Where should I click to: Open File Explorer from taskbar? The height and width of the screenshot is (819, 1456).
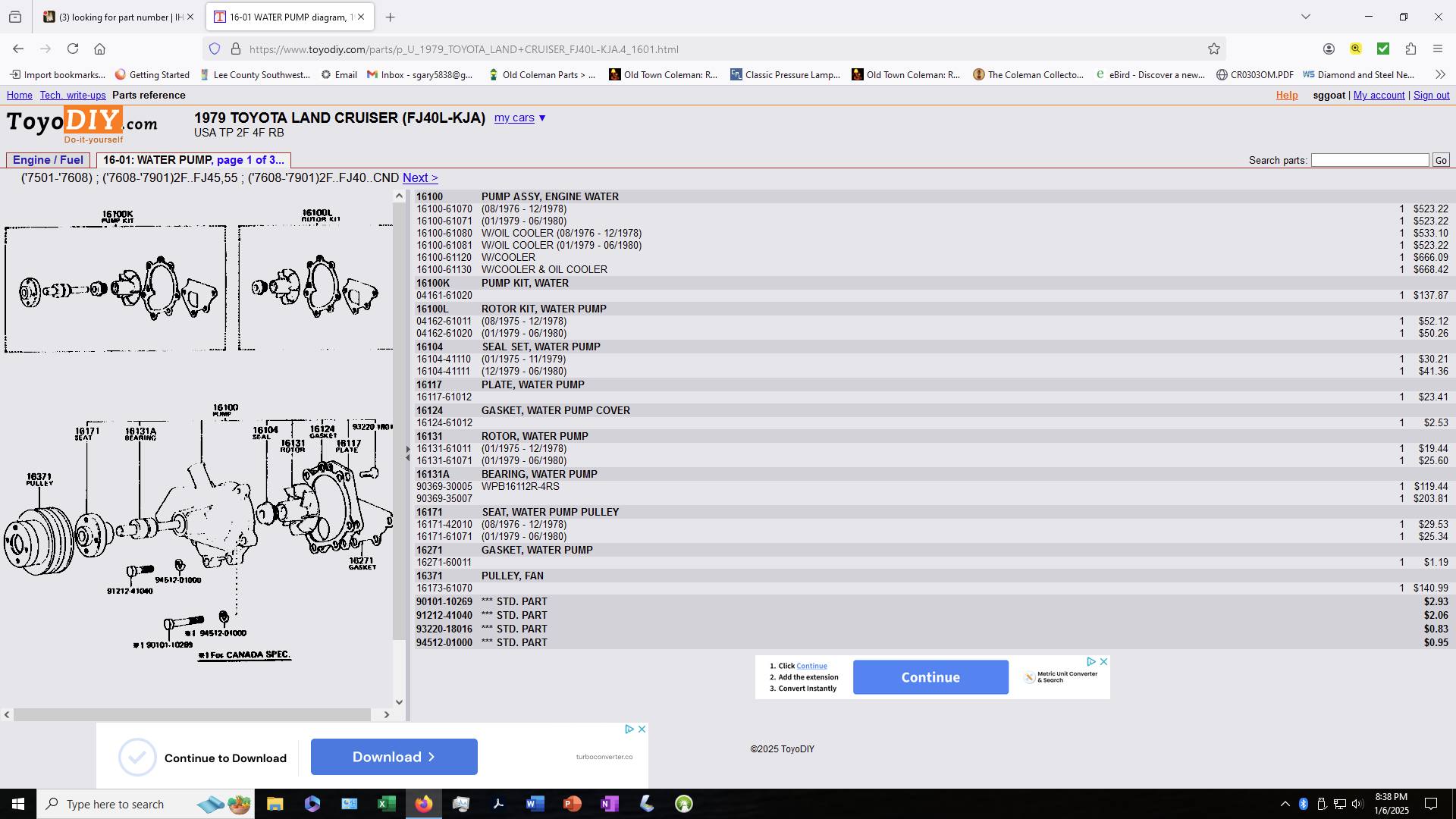pyautogui.click(x=275, y=804)
